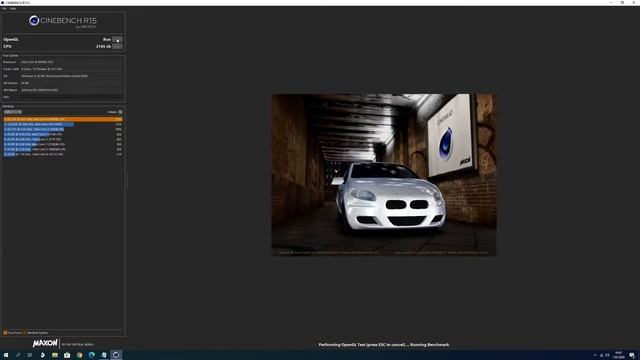Open Task View from the taskbar

click(x=30, y=355)
